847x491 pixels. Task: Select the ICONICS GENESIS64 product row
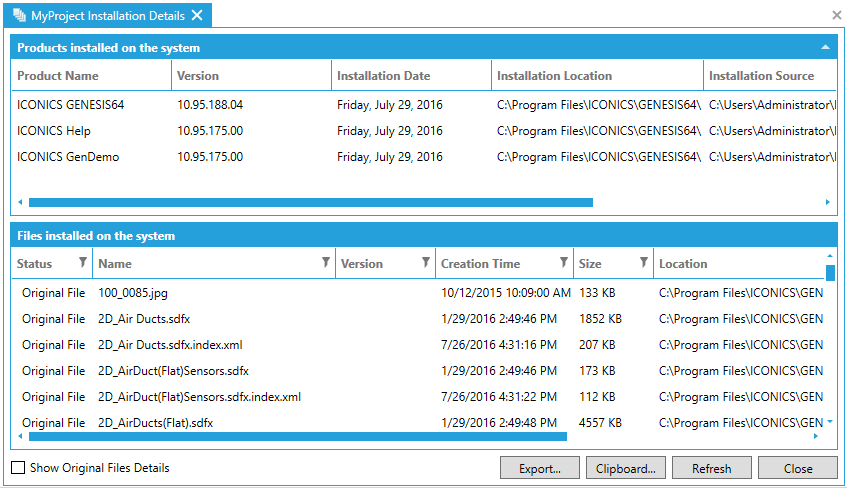coord(70,104)
